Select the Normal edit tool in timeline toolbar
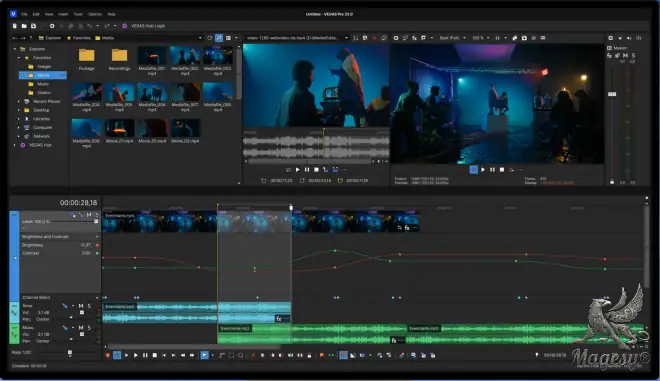The width and height of the screenshot is (660, 381). pos(204,355)
